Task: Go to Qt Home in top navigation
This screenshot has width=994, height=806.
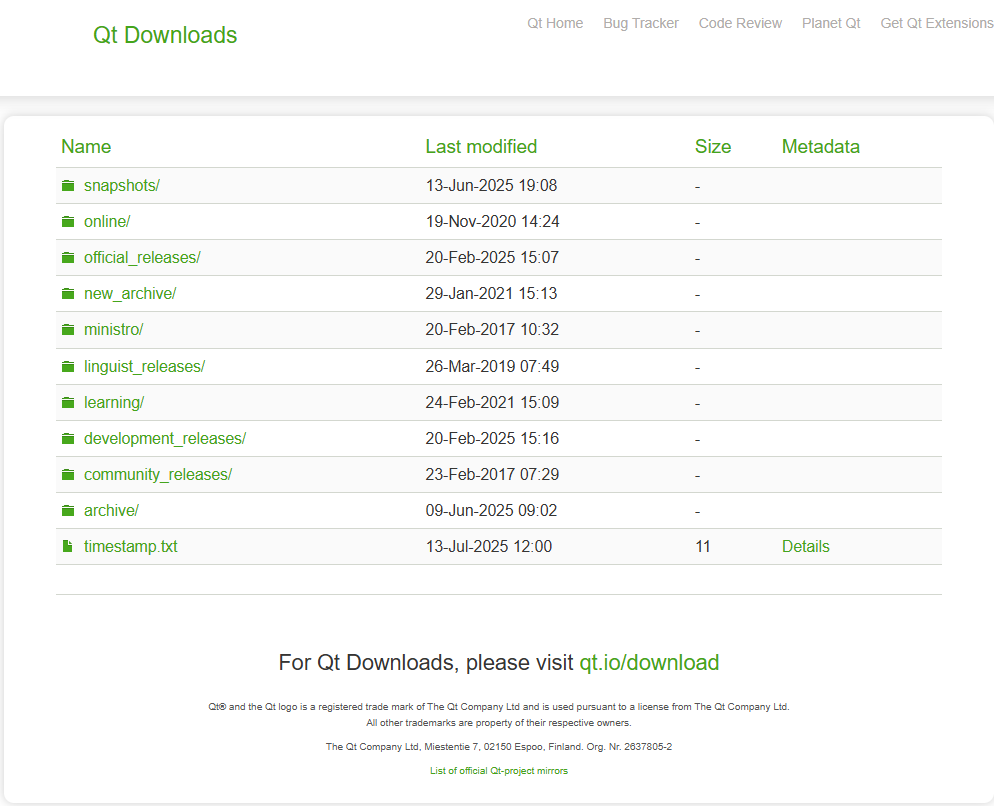Action: tap(555, 23)
